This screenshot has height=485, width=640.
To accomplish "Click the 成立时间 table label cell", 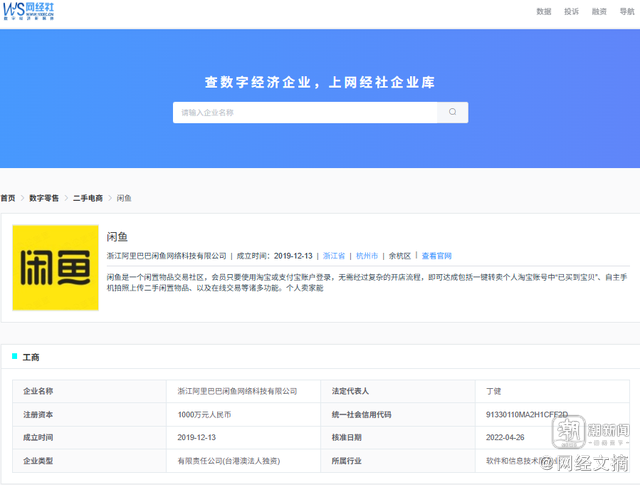I will click(x=89, y=438).
